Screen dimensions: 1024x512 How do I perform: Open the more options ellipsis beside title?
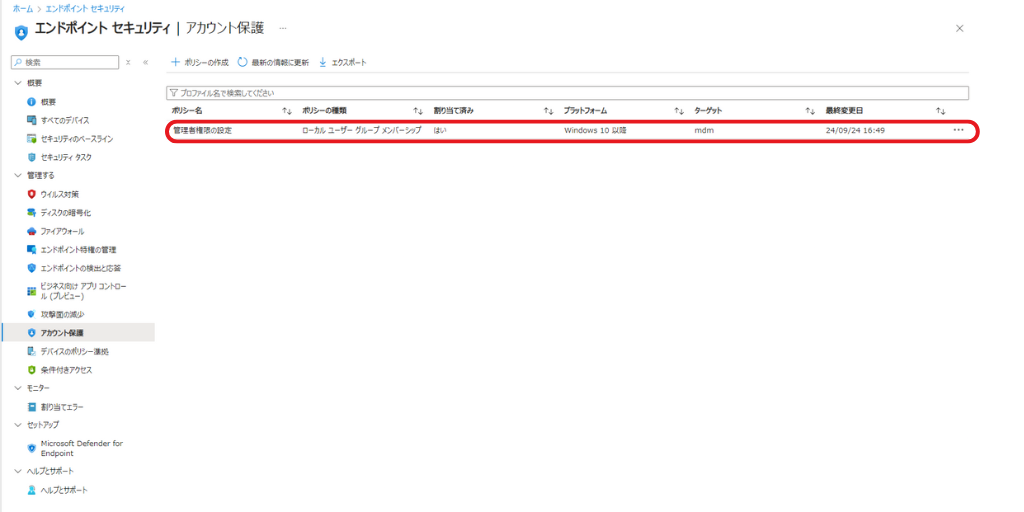[283, 28]
